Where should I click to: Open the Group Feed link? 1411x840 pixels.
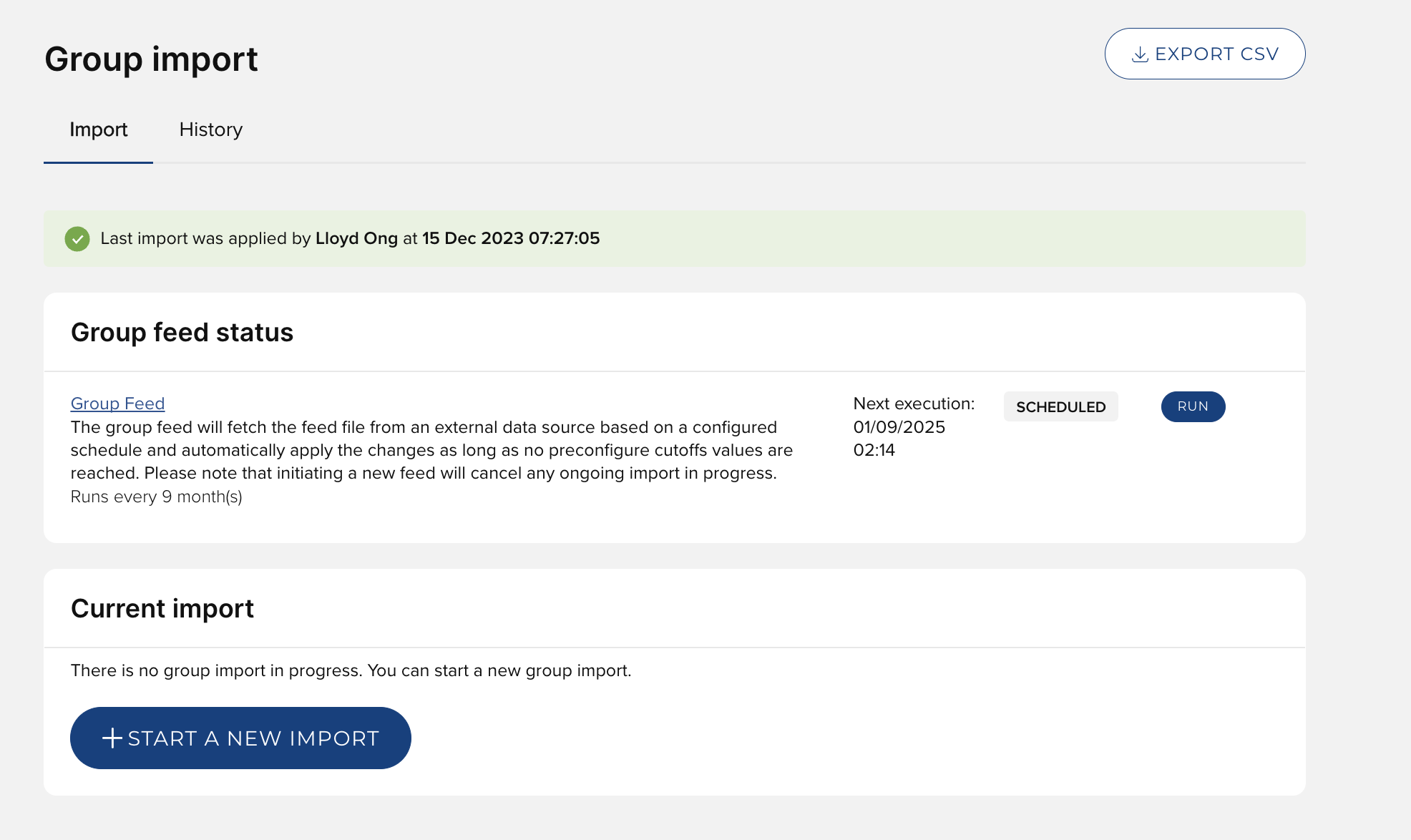[117, 404]
